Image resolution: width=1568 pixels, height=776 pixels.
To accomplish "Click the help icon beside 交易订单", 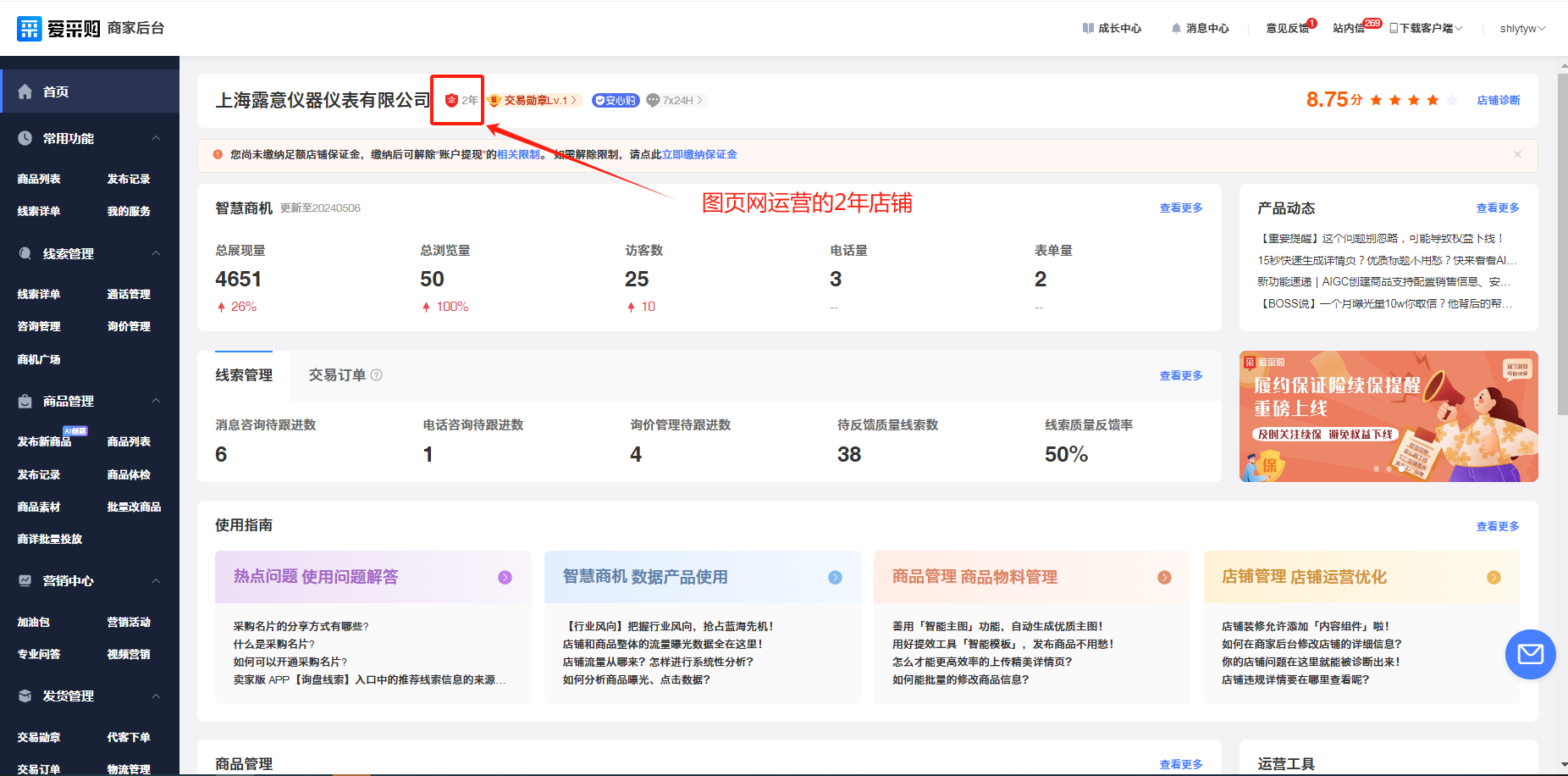I will coord(377,375).
